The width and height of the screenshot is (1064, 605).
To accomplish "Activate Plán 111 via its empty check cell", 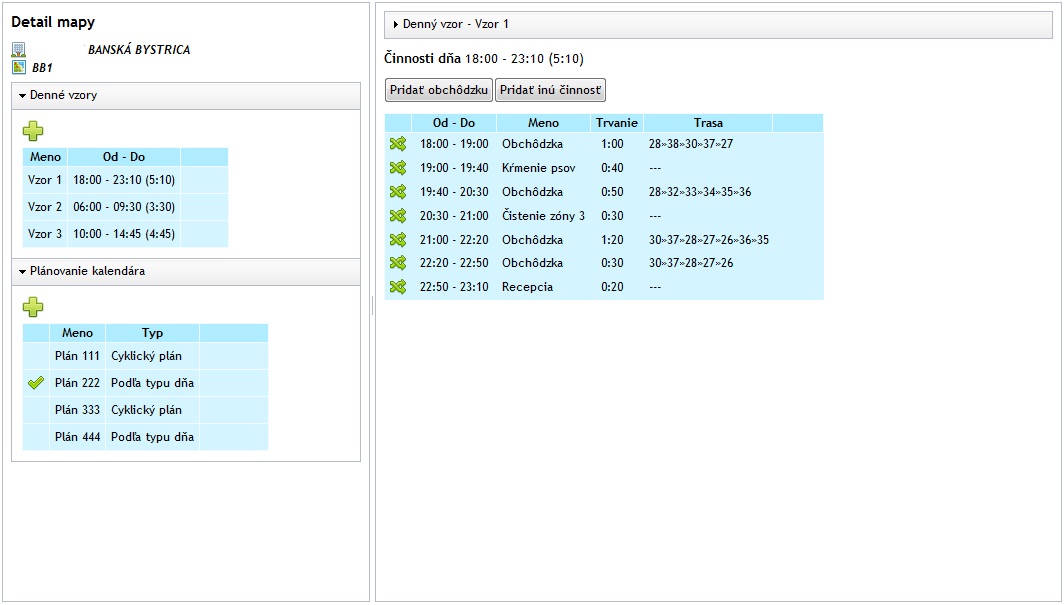I will pos(36,356).
